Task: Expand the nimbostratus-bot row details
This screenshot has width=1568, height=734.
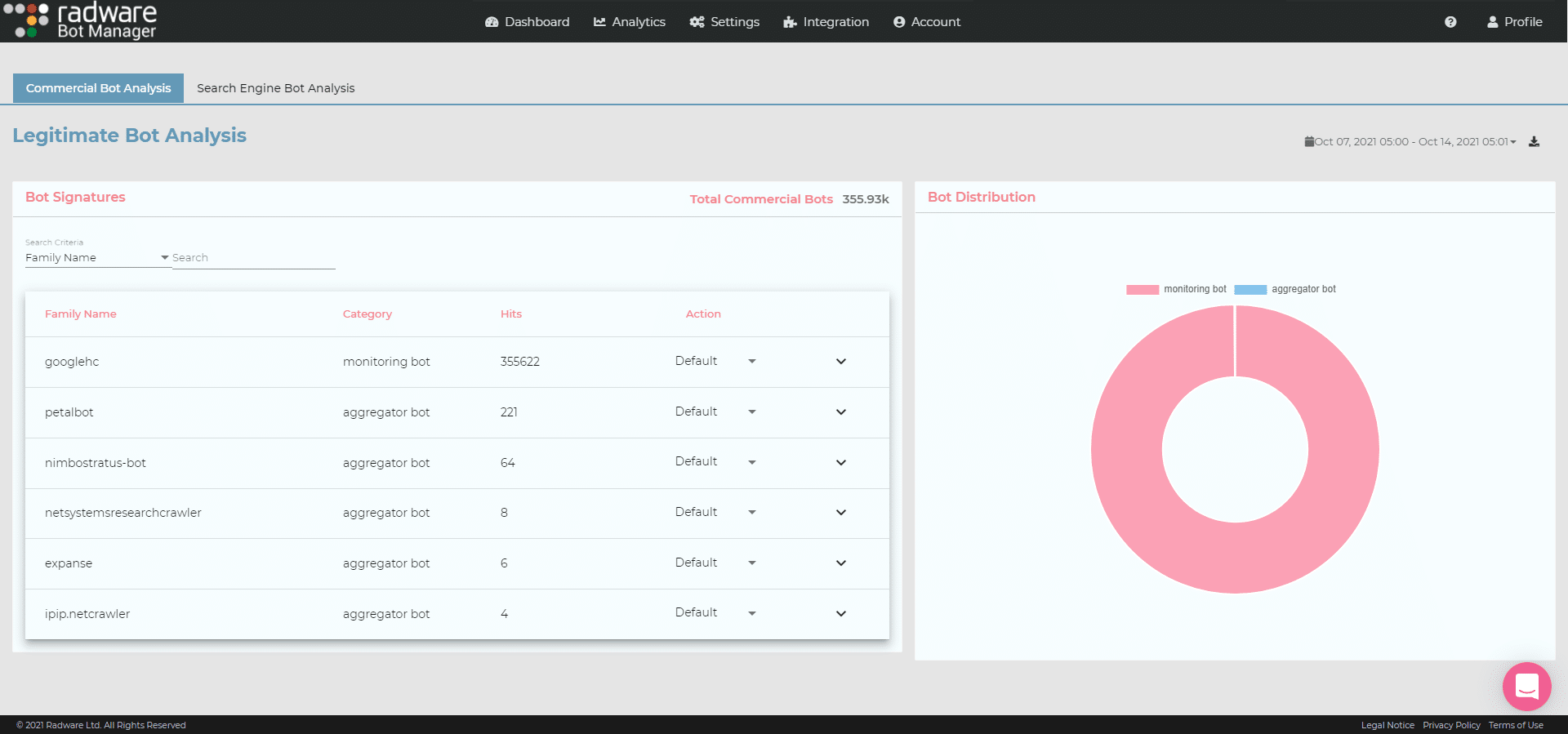Action: pyautogui.click(x=841, y=463)
